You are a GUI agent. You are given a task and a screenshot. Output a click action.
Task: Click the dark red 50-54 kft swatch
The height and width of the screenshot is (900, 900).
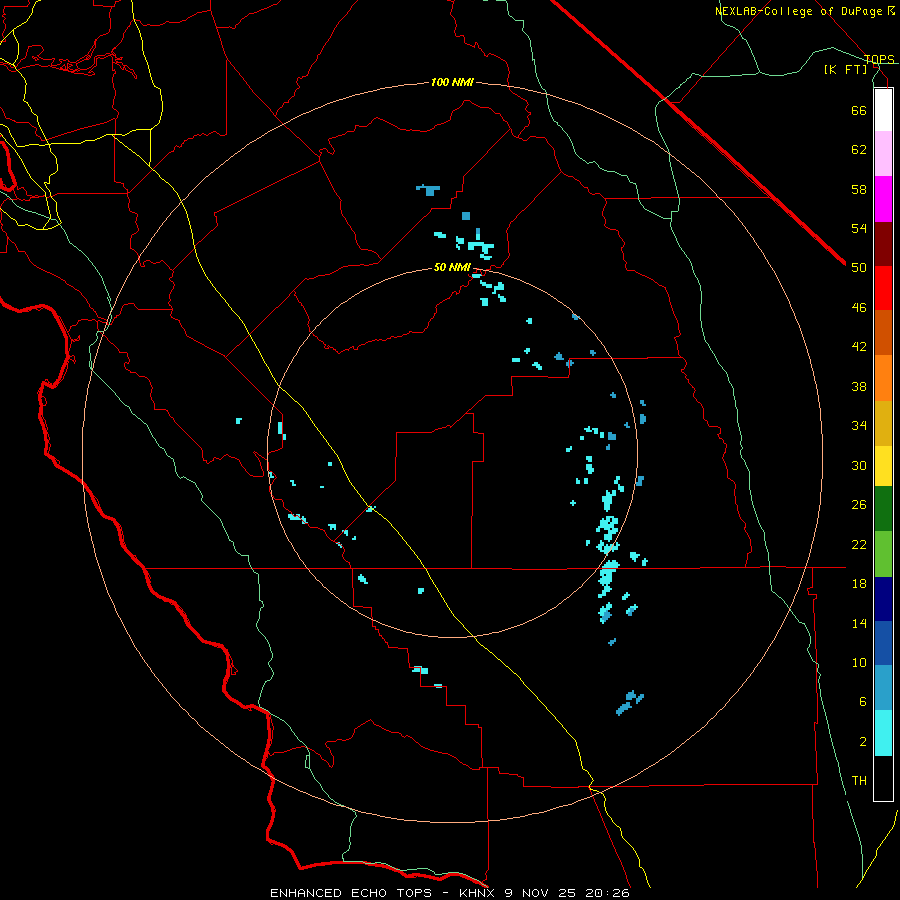(x=883, y=244)
